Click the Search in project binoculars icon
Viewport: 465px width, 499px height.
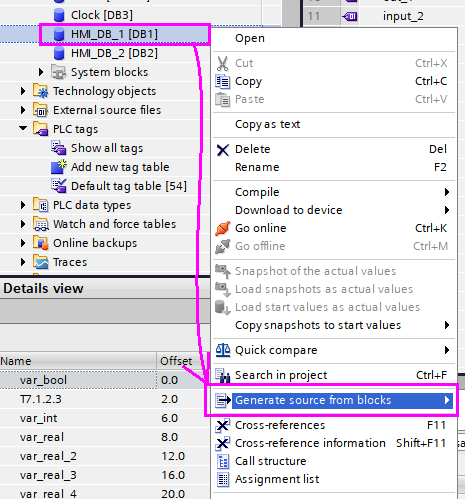point(223,375)
